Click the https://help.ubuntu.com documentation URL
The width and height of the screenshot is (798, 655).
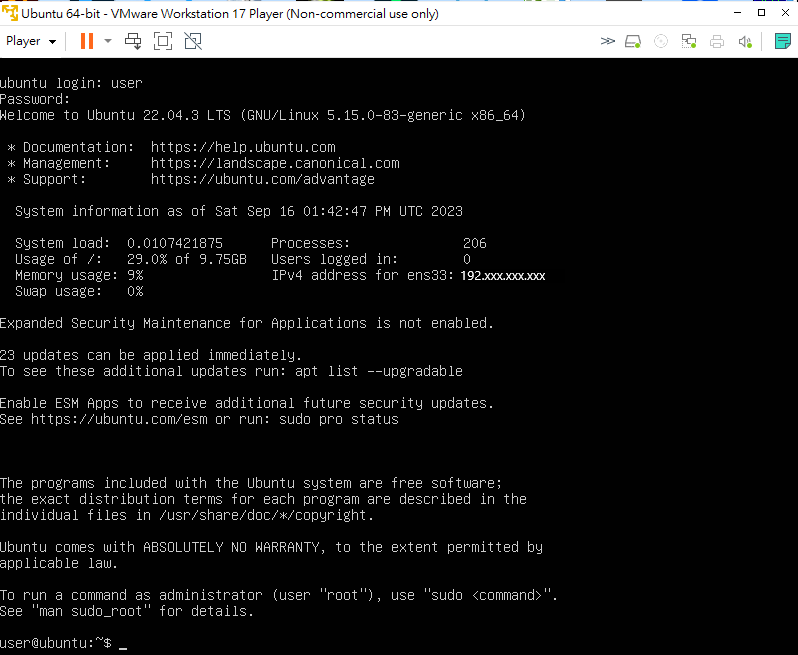pyautogui.click(x=243, y=147)
